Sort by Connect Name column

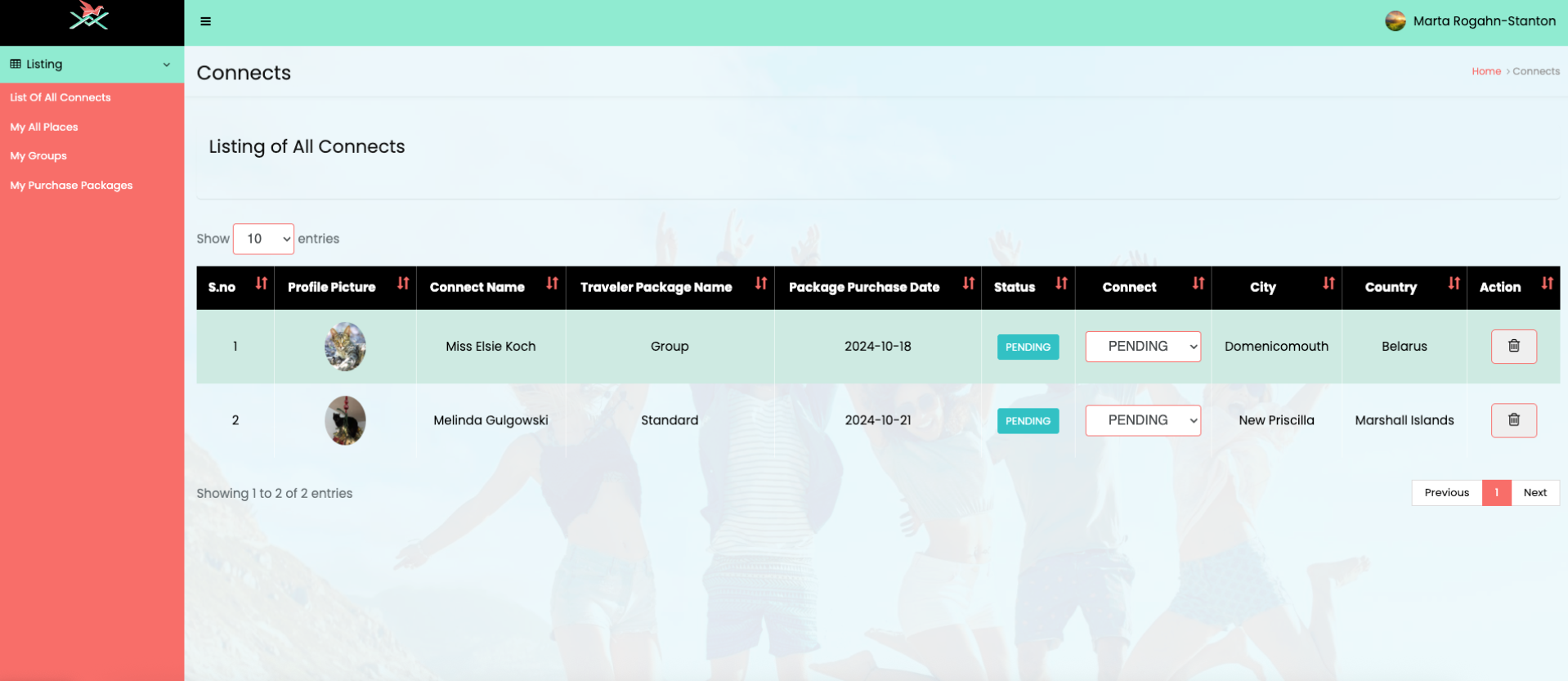(x=552, y=284)
